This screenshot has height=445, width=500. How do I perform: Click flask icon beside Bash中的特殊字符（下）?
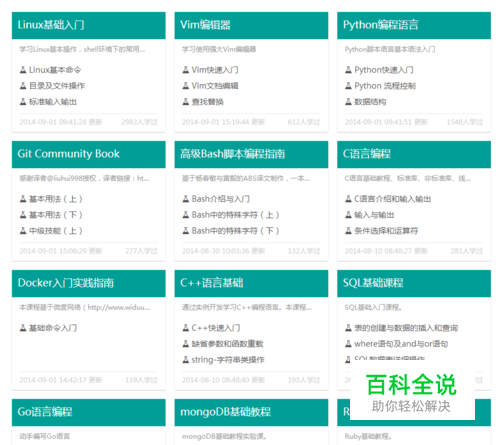(186, 231)
